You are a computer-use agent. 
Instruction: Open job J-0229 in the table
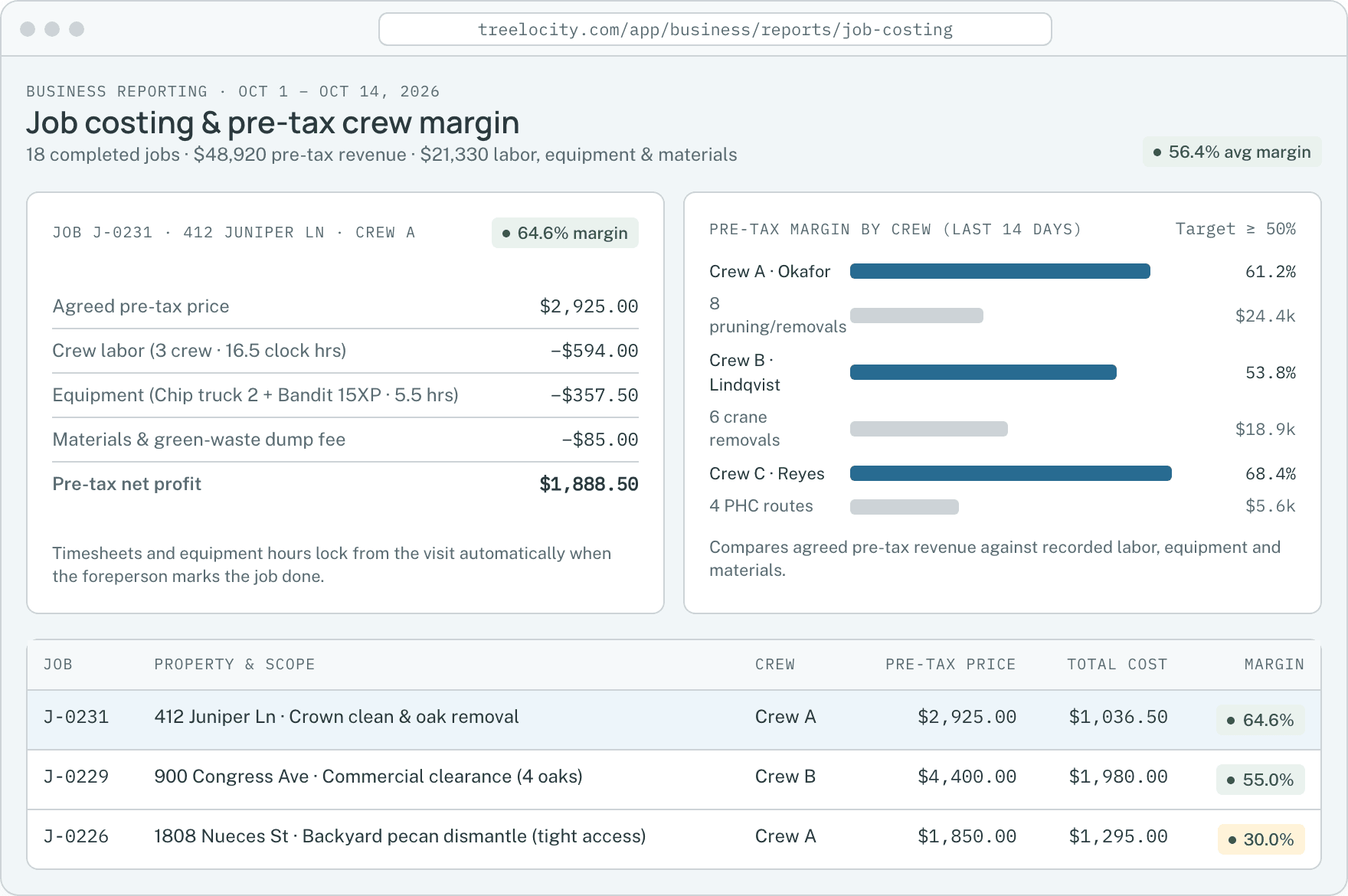(76, 777)
